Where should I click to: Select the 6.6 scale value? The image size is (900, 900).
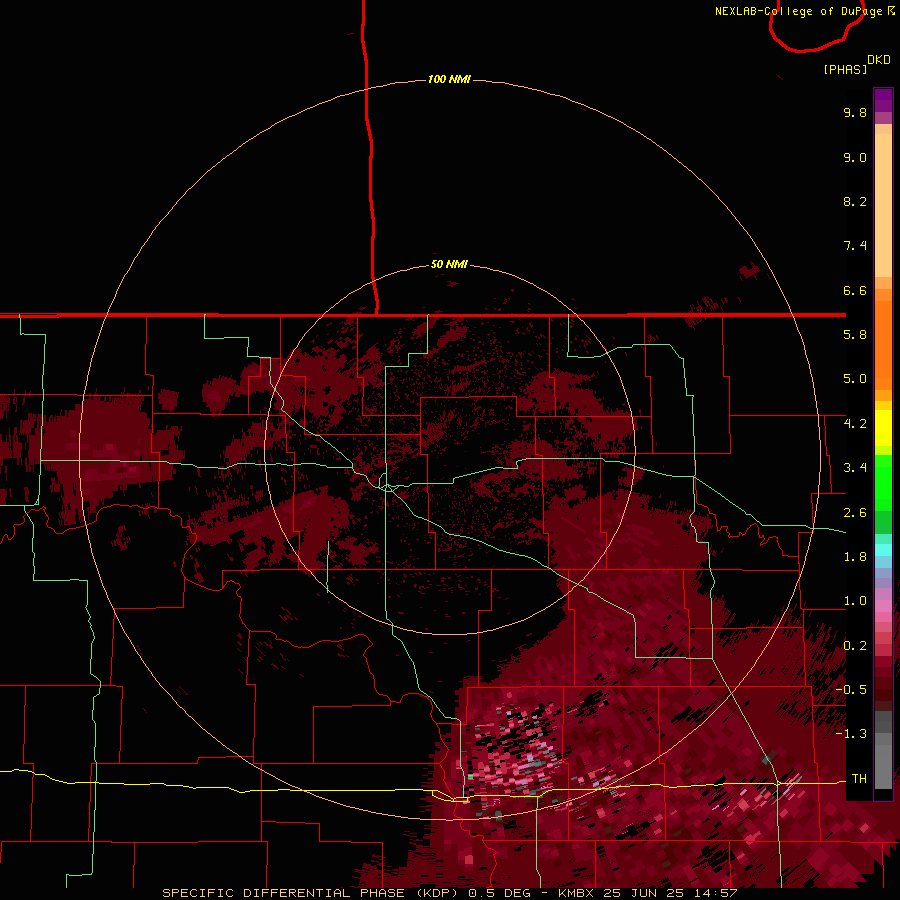(855, 290)
